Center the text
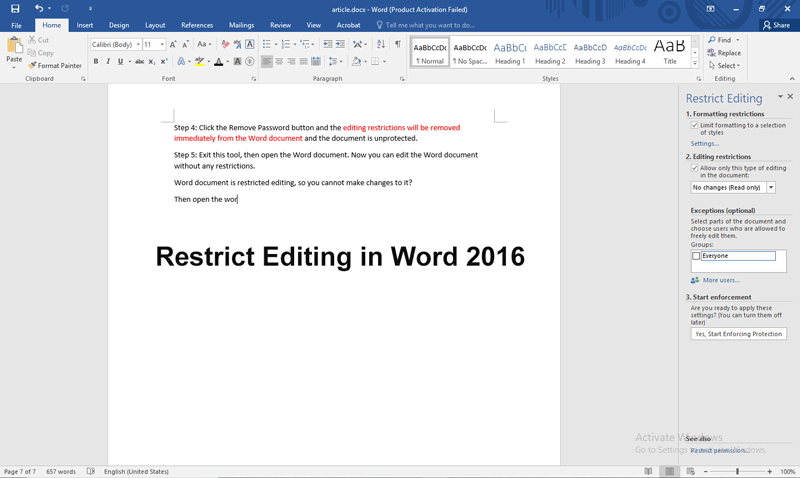The width and height of the screenshot is (800, 478). (279, 61)
